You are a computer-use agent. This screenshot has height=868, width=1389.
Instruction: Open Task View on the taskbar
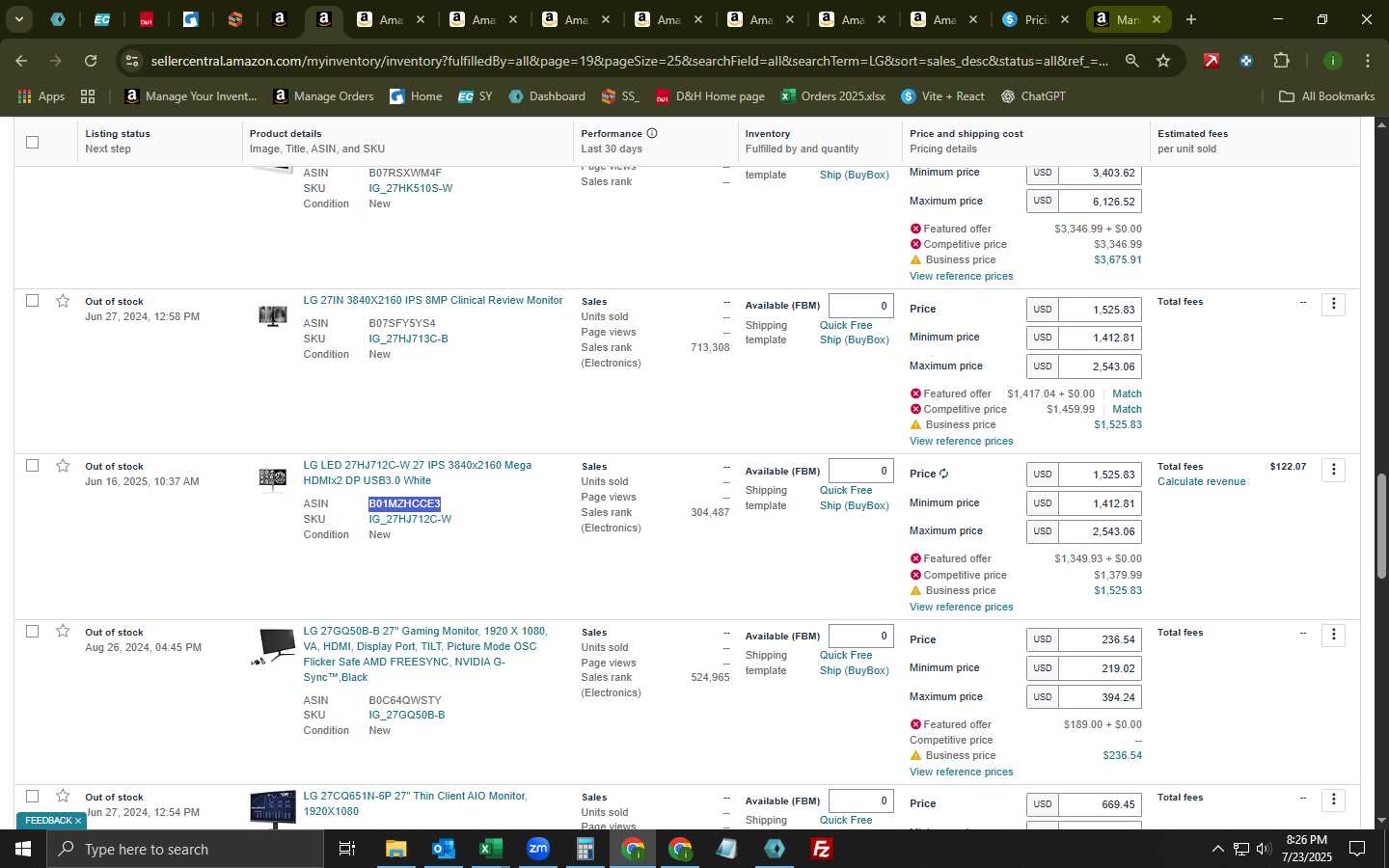coord(346,849)
